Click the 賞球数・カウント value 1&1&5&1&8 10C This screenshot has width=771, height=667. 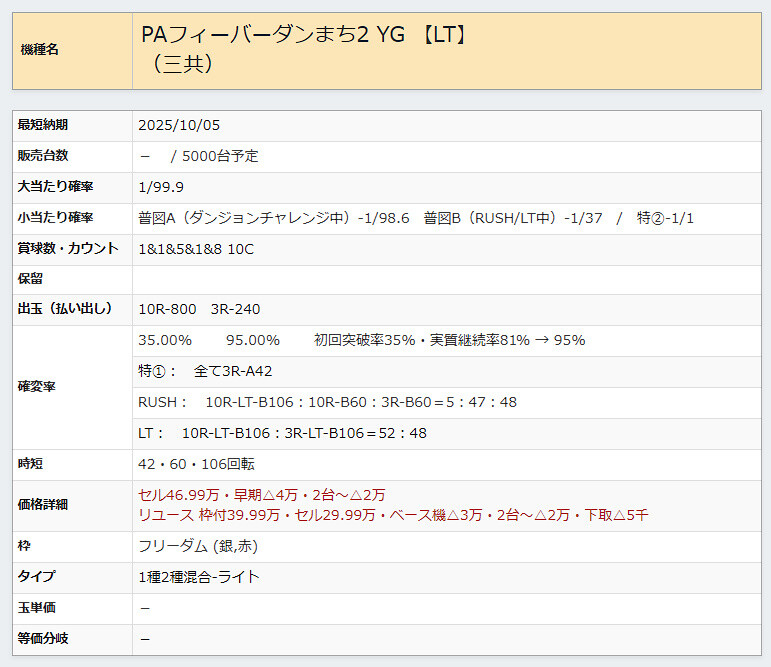[196, 249]
